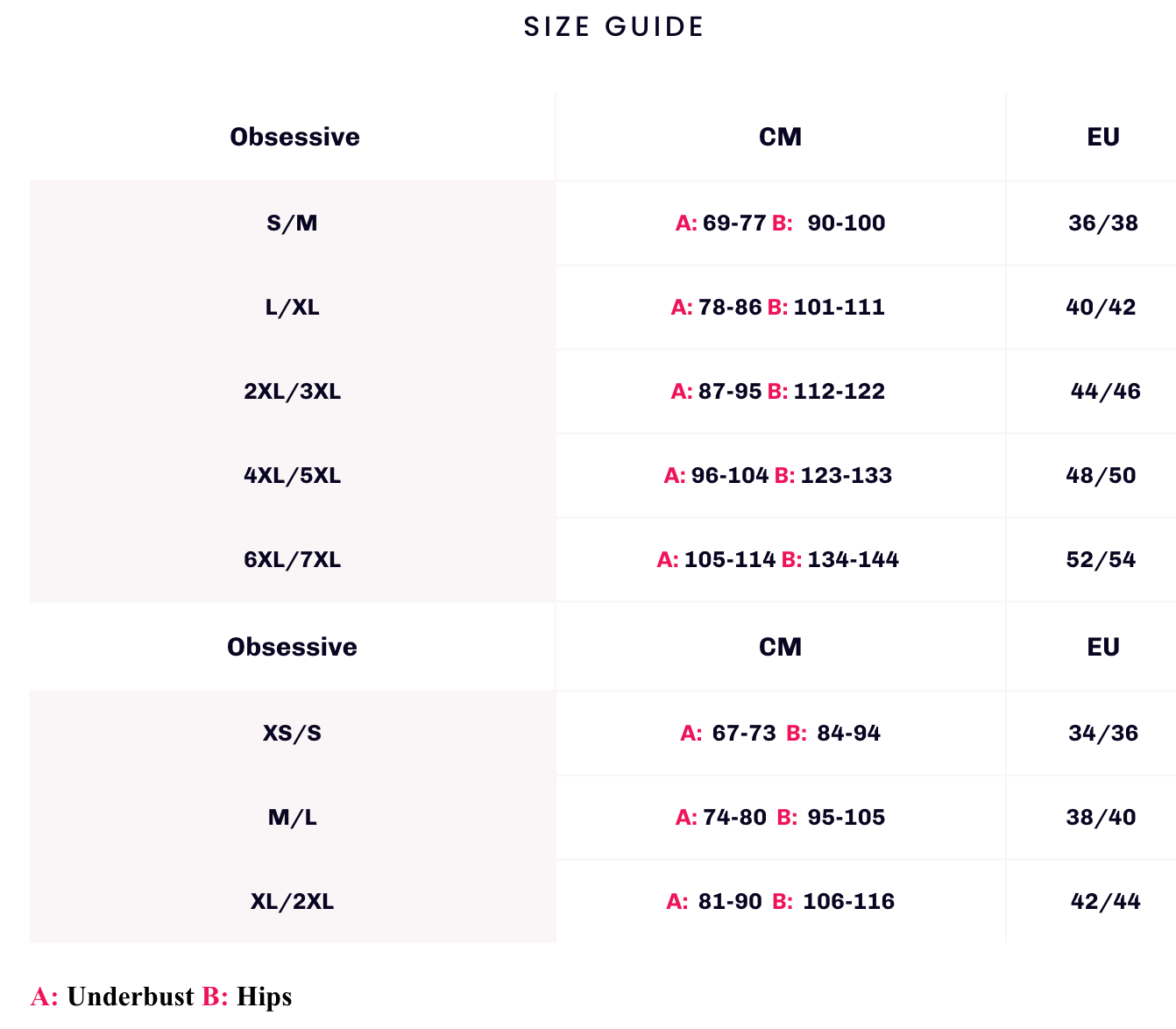Viewport: 1176px width, 1029px height.
Task: Click the Underbust and Hips legend text
Action: click(x=161, y=997)
